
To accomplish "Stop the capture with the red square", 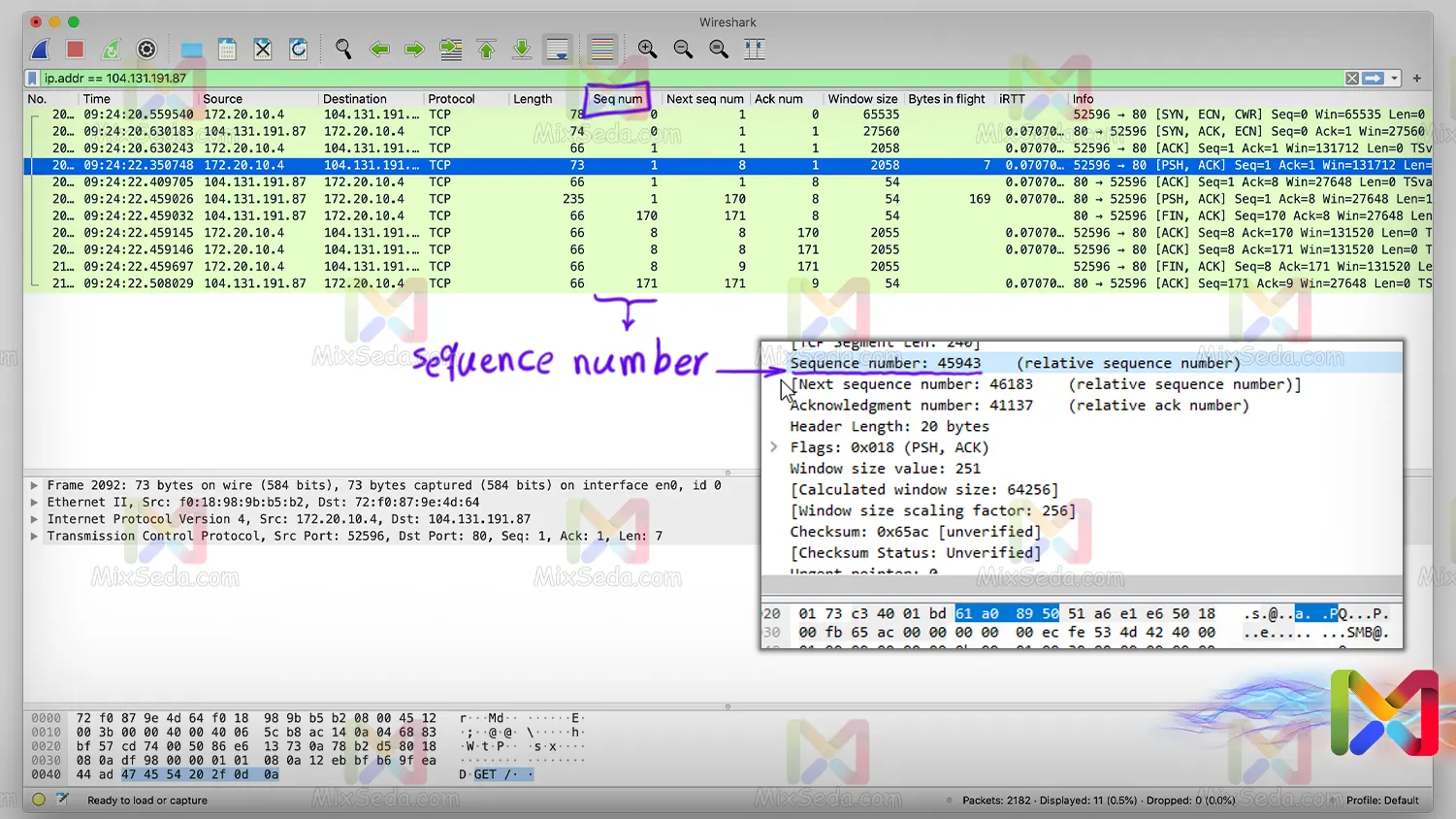I will [x=76, y=49].
